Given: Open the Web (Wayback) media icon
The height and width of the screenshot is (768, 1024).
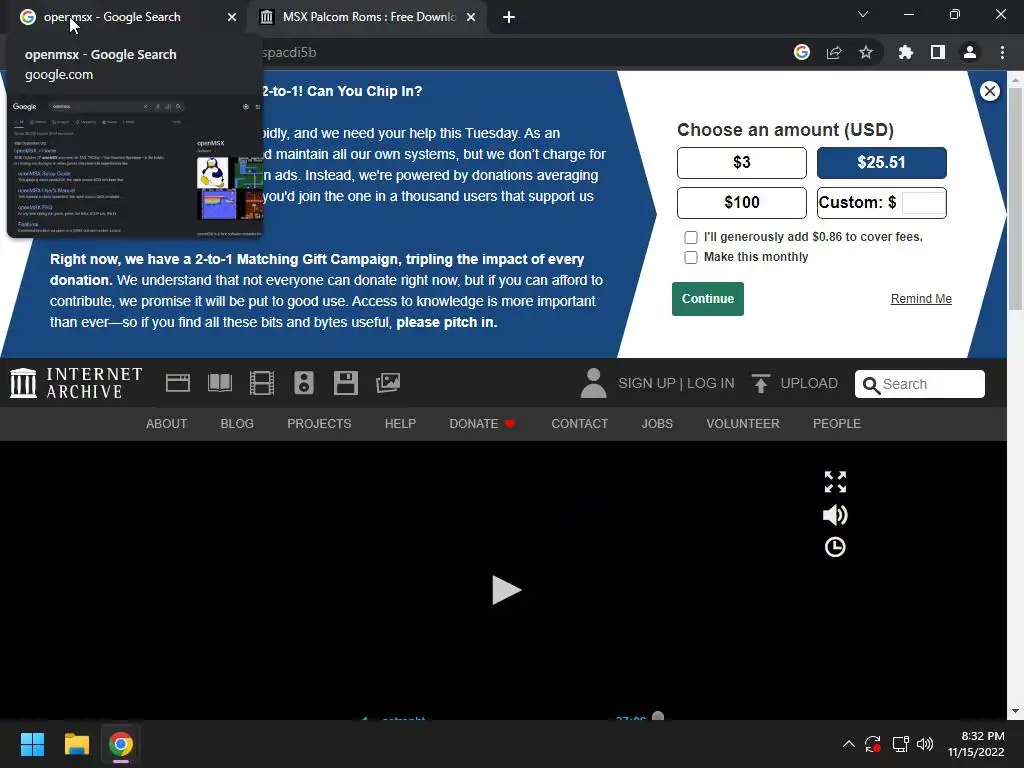Looking at the screenshot, I should tap(178, 383).
